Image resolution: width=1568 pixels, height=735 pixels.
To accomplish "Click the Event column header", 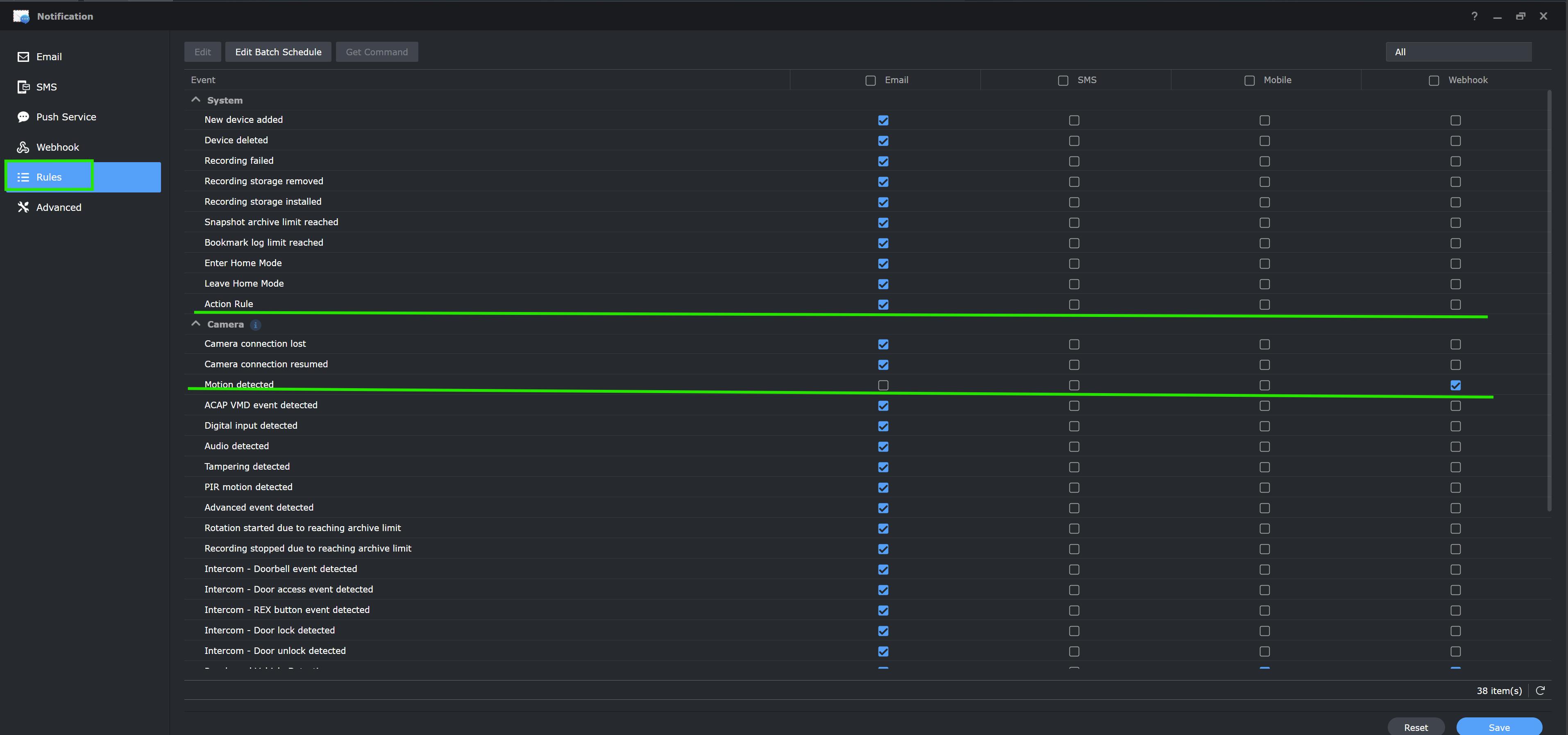I will 487,80.
